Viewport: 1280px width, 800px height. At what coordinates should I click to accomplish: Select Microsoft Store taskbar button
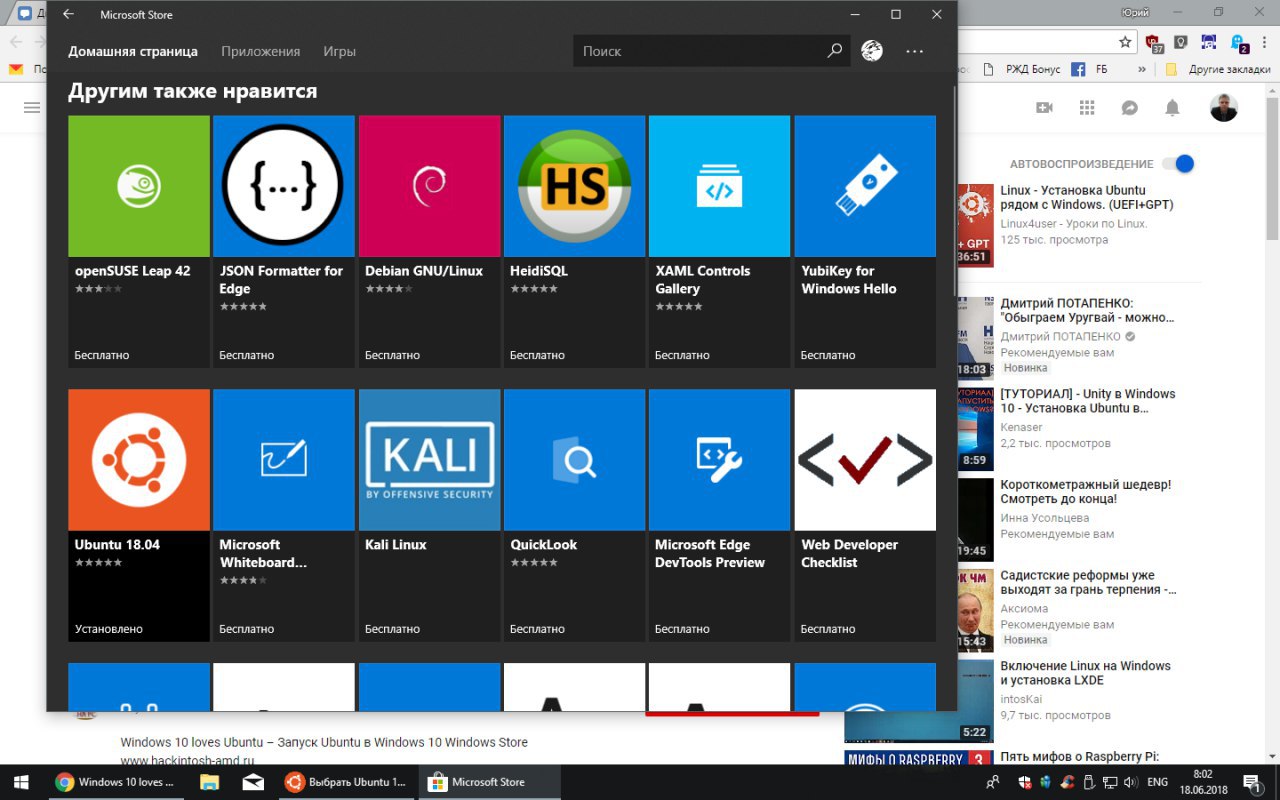(490, 782)
